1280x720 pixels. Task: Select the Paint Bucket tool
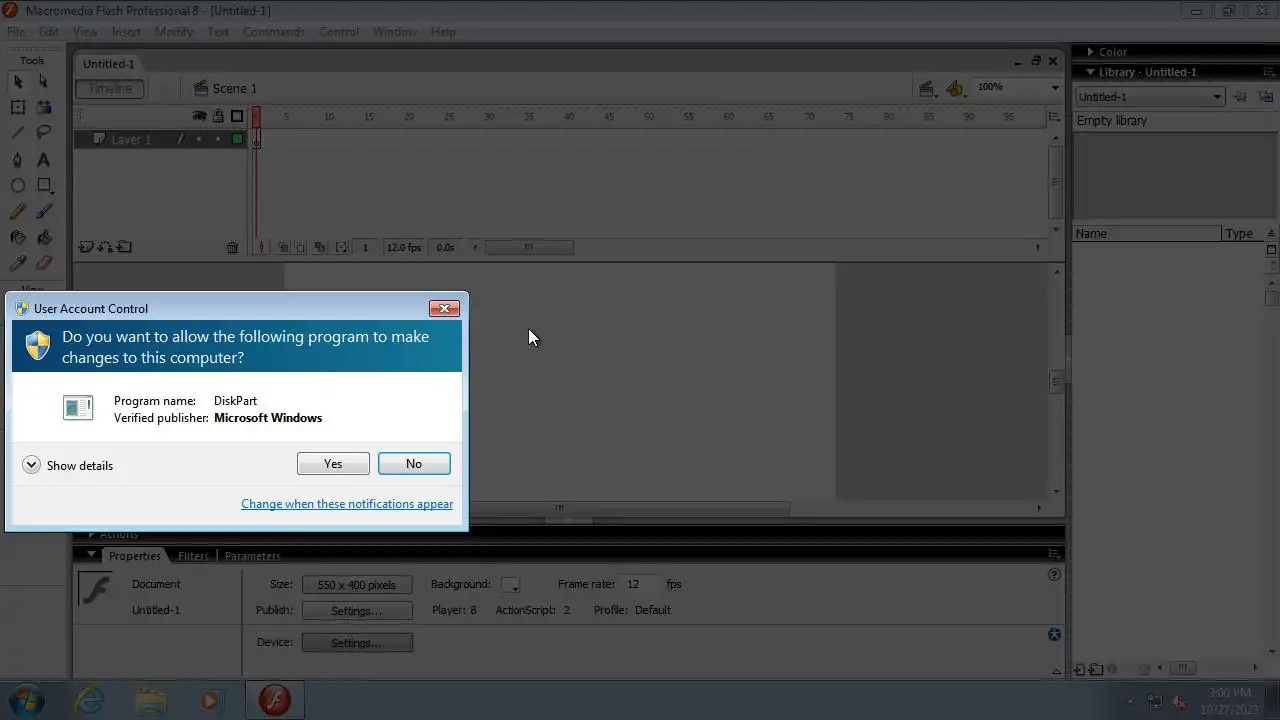pyautogui.click(x=44, y=238)
